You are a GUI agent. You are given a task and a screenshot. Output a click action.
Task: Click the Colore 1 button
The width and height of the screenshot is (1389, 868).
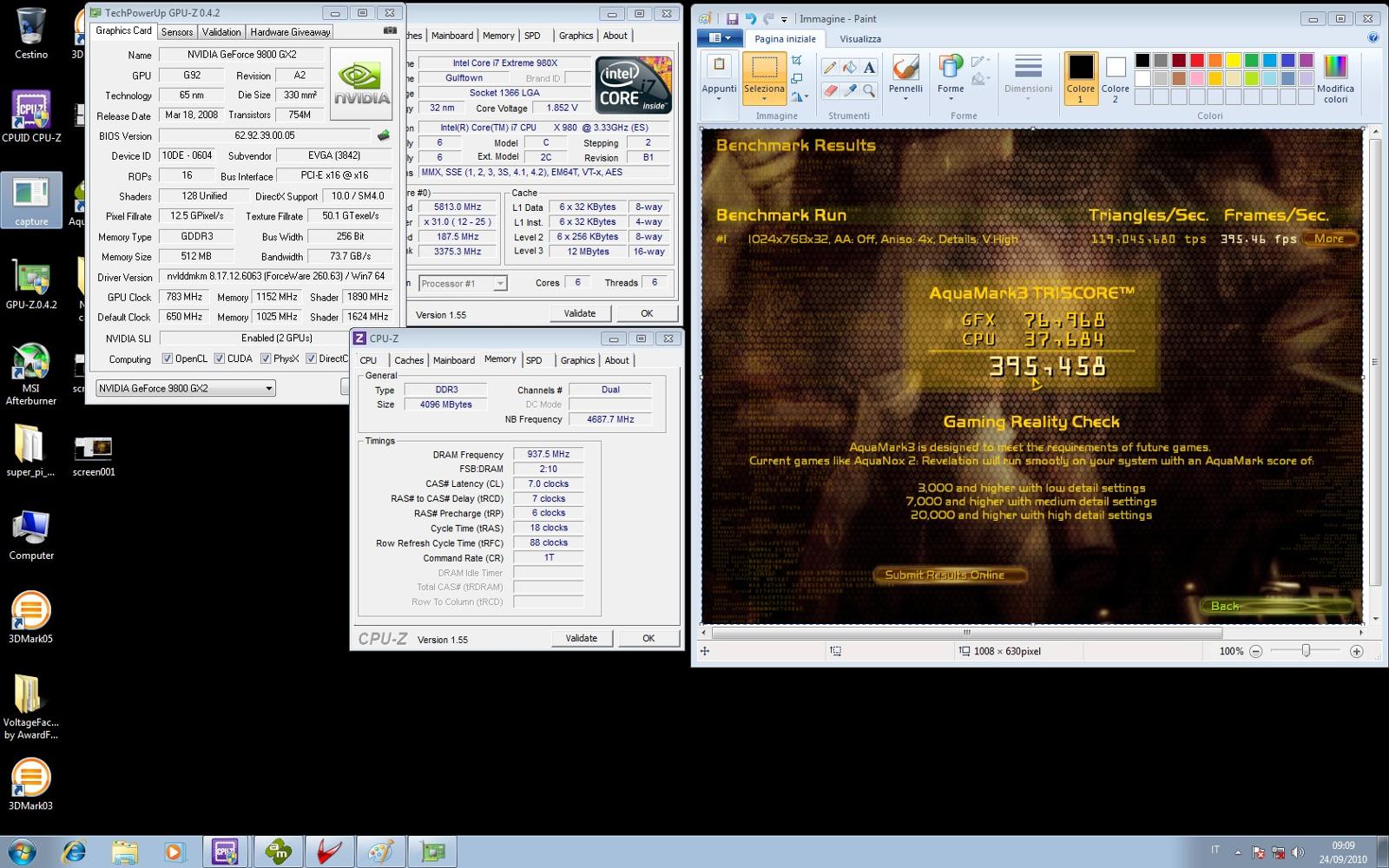pos(1081,78)
